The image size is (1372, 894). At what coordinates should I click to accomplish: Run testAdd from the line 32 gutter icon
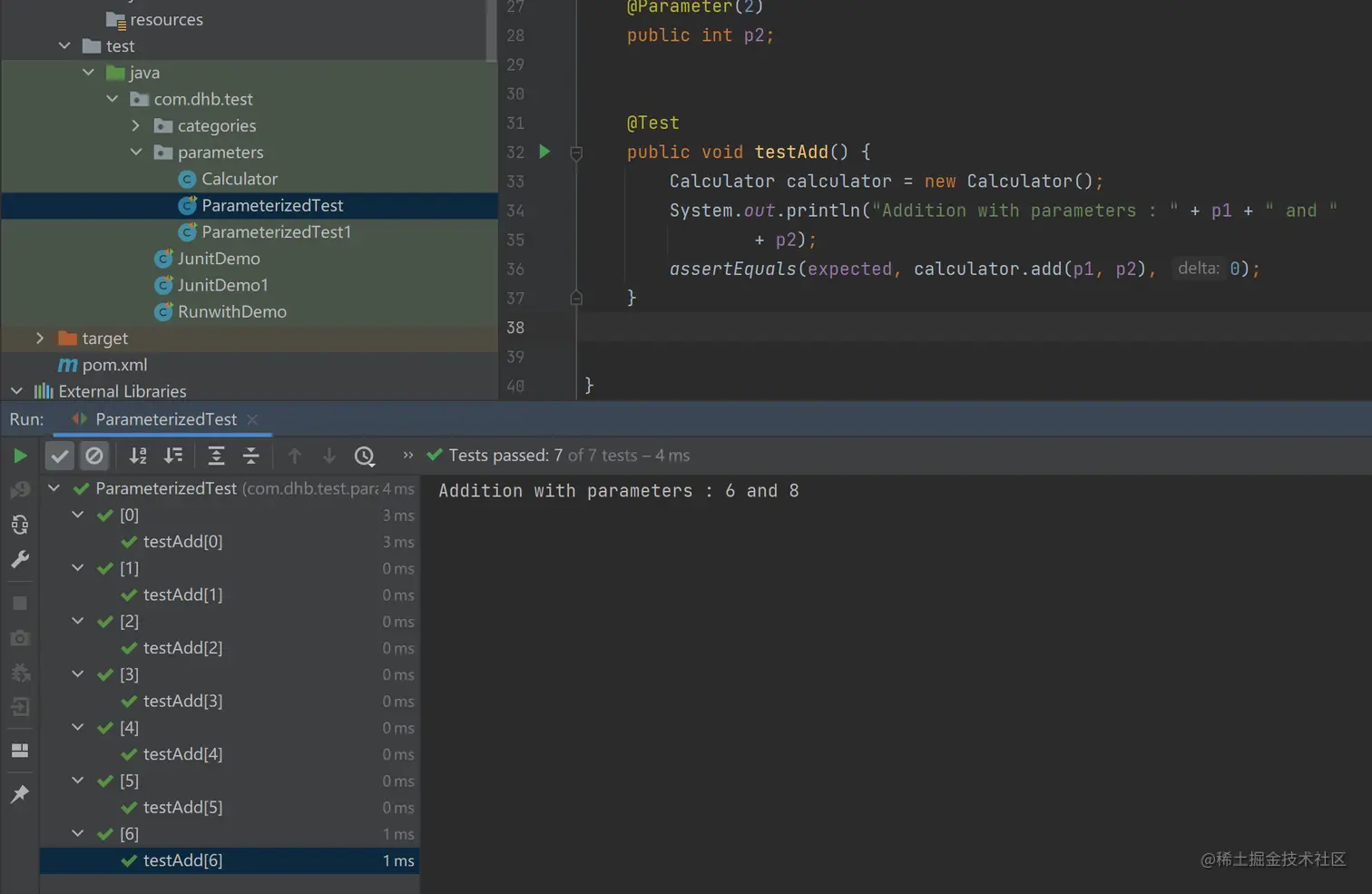coord(544,152)
